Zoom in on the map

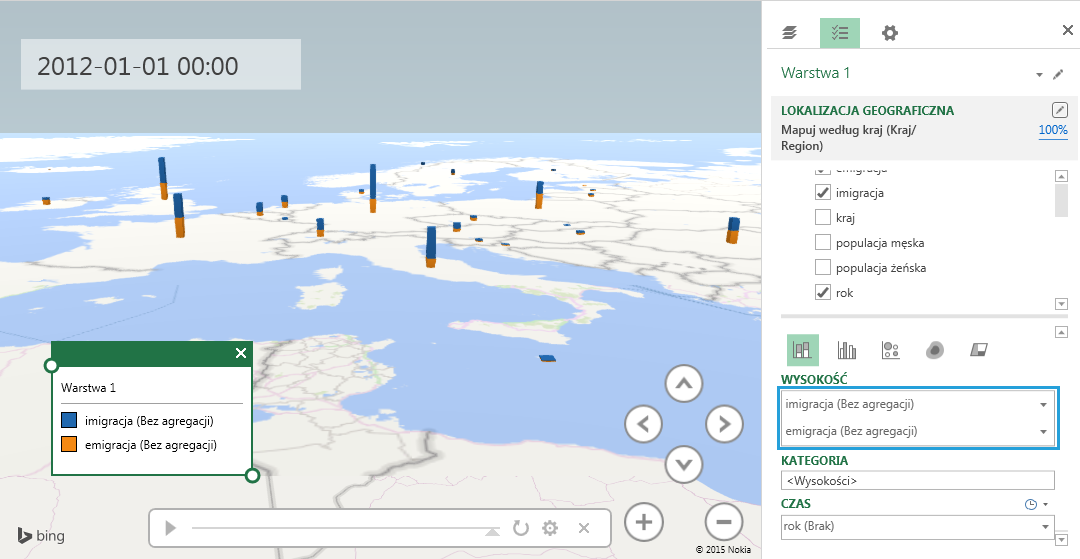coord(644,521)
